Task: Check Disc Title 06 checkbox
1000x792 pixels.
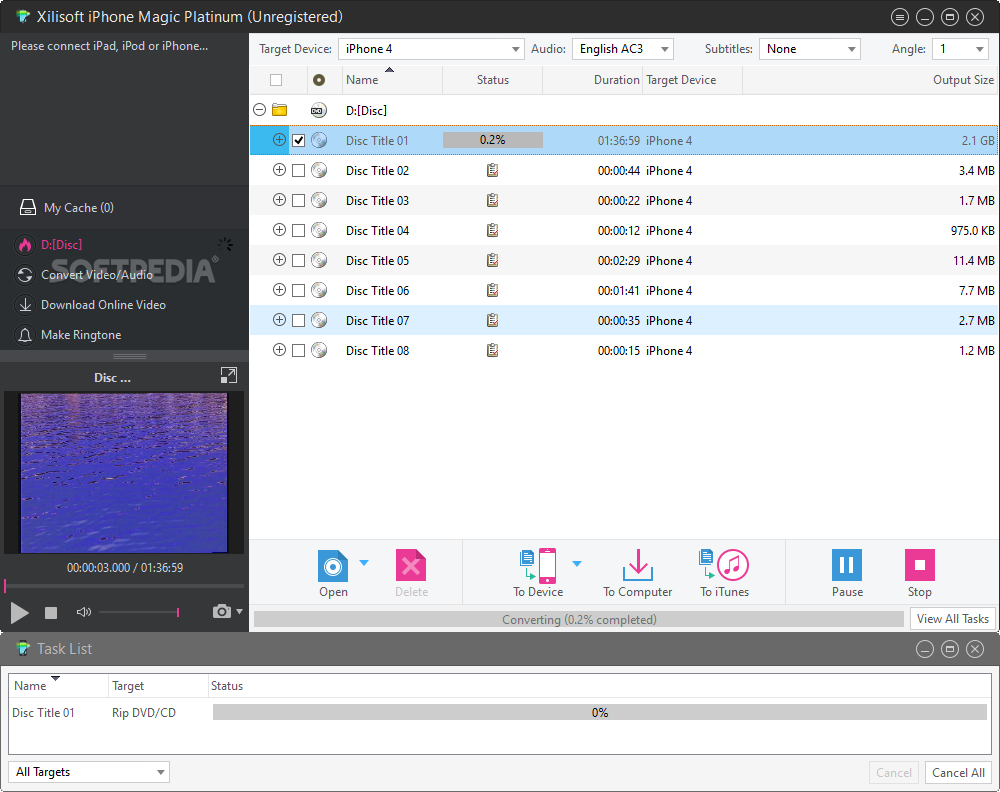Action: point(298,290)
